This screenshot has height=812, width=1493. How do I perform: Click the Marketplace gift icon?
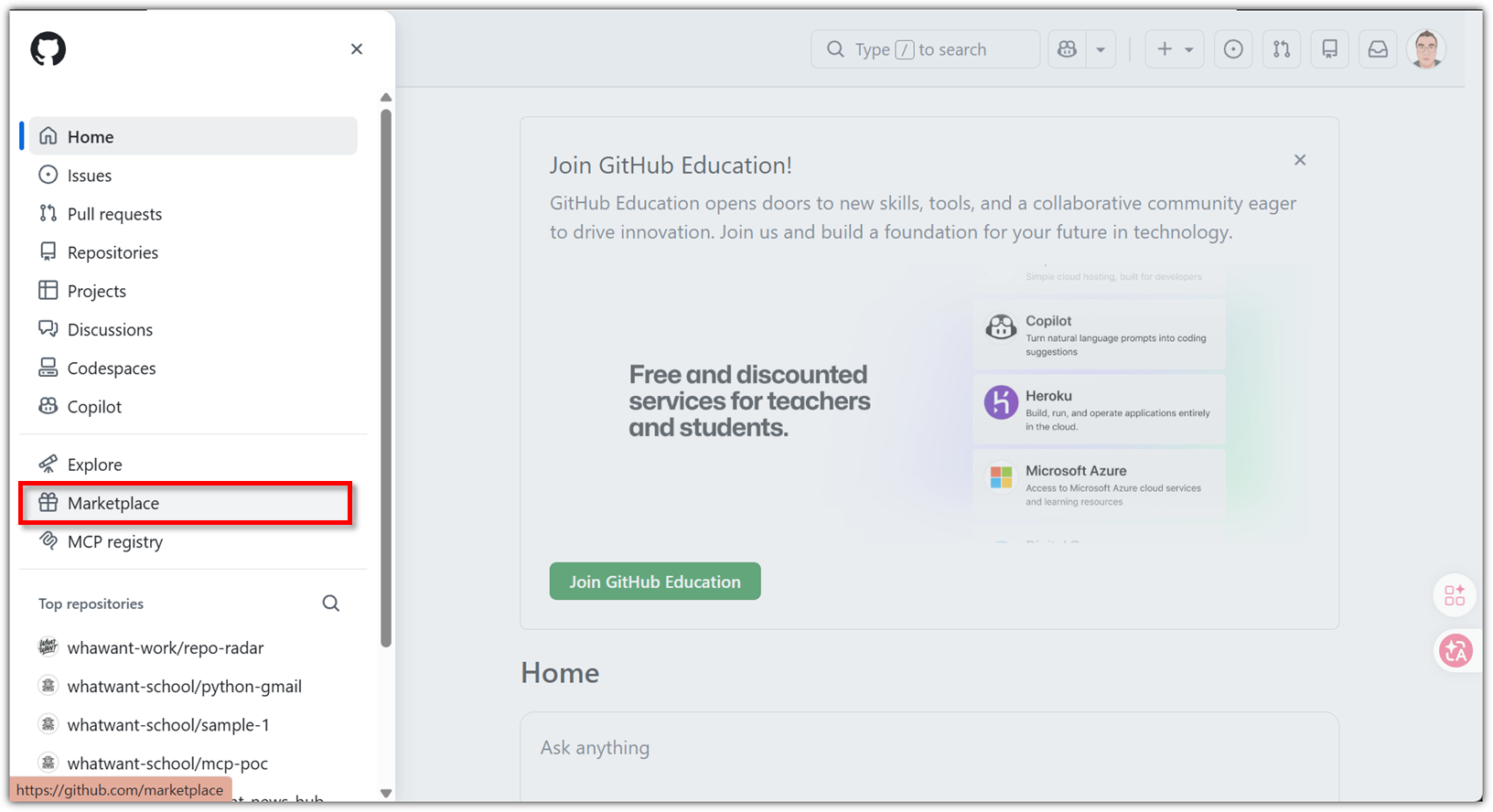point(48,502)
